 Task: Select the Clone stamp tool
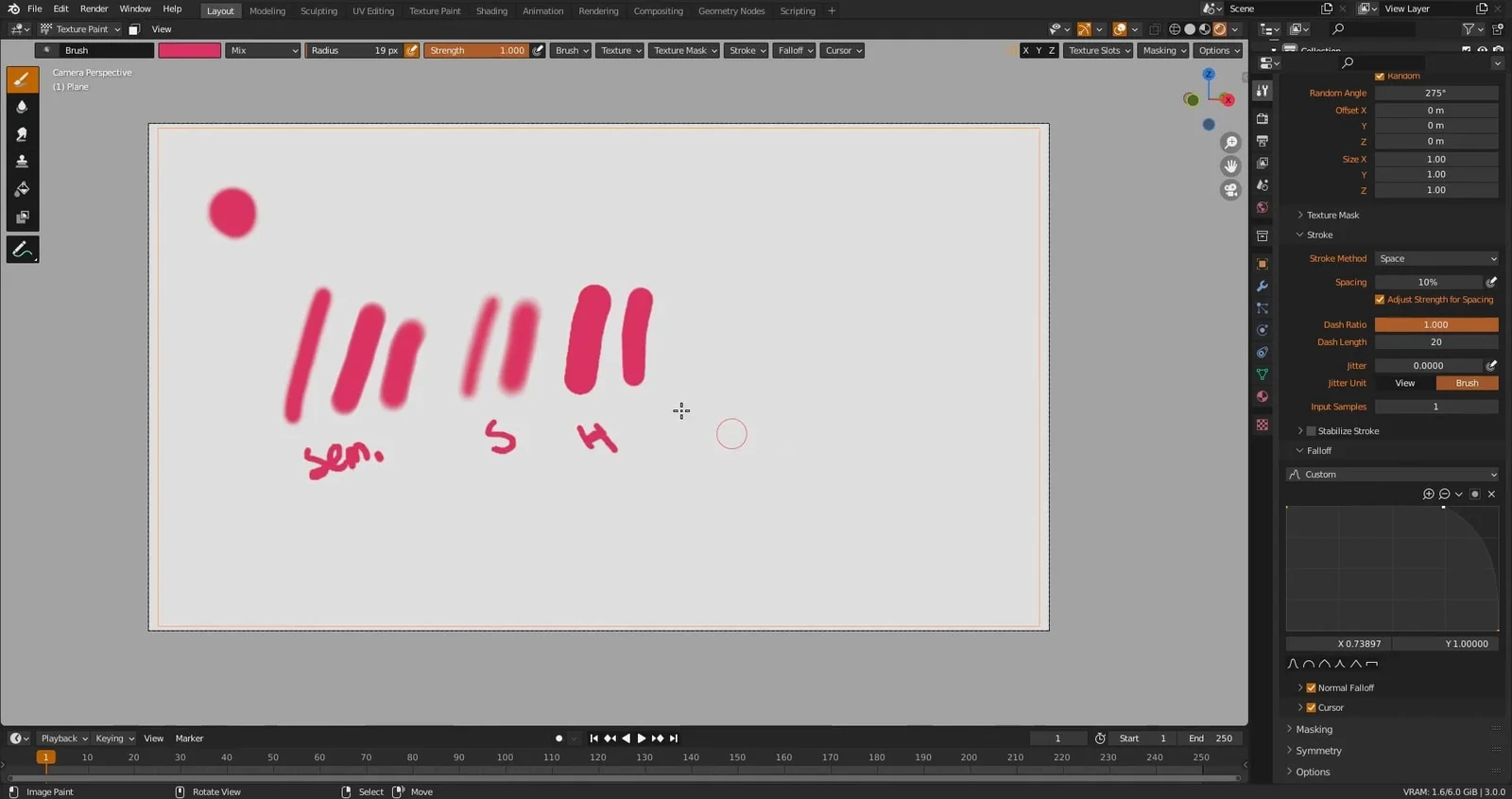(23, 162)
